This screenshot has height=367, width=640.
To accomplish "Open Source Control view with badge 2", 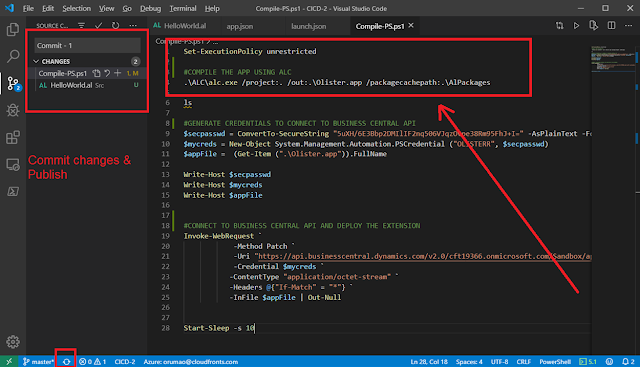I will (13, 84).
